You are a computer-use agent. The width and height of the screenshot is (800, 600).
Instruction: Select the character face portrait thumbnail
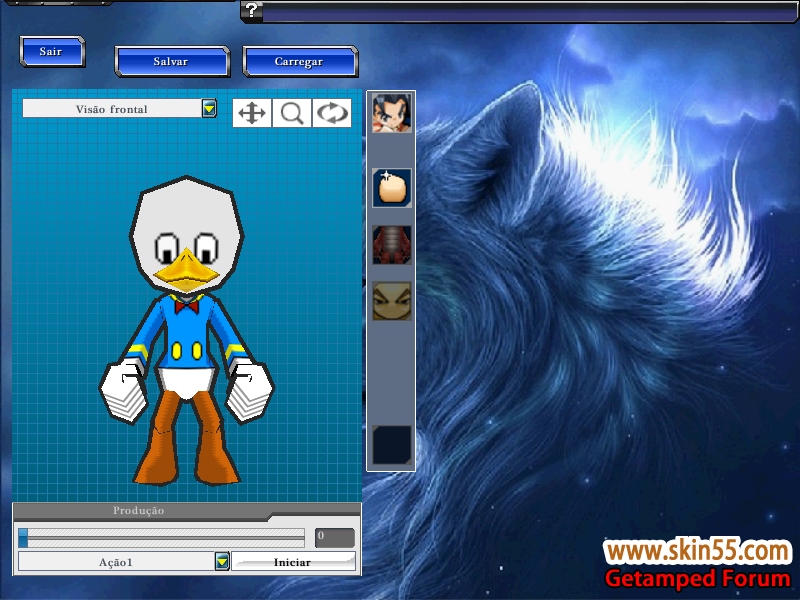click(391, 113)
